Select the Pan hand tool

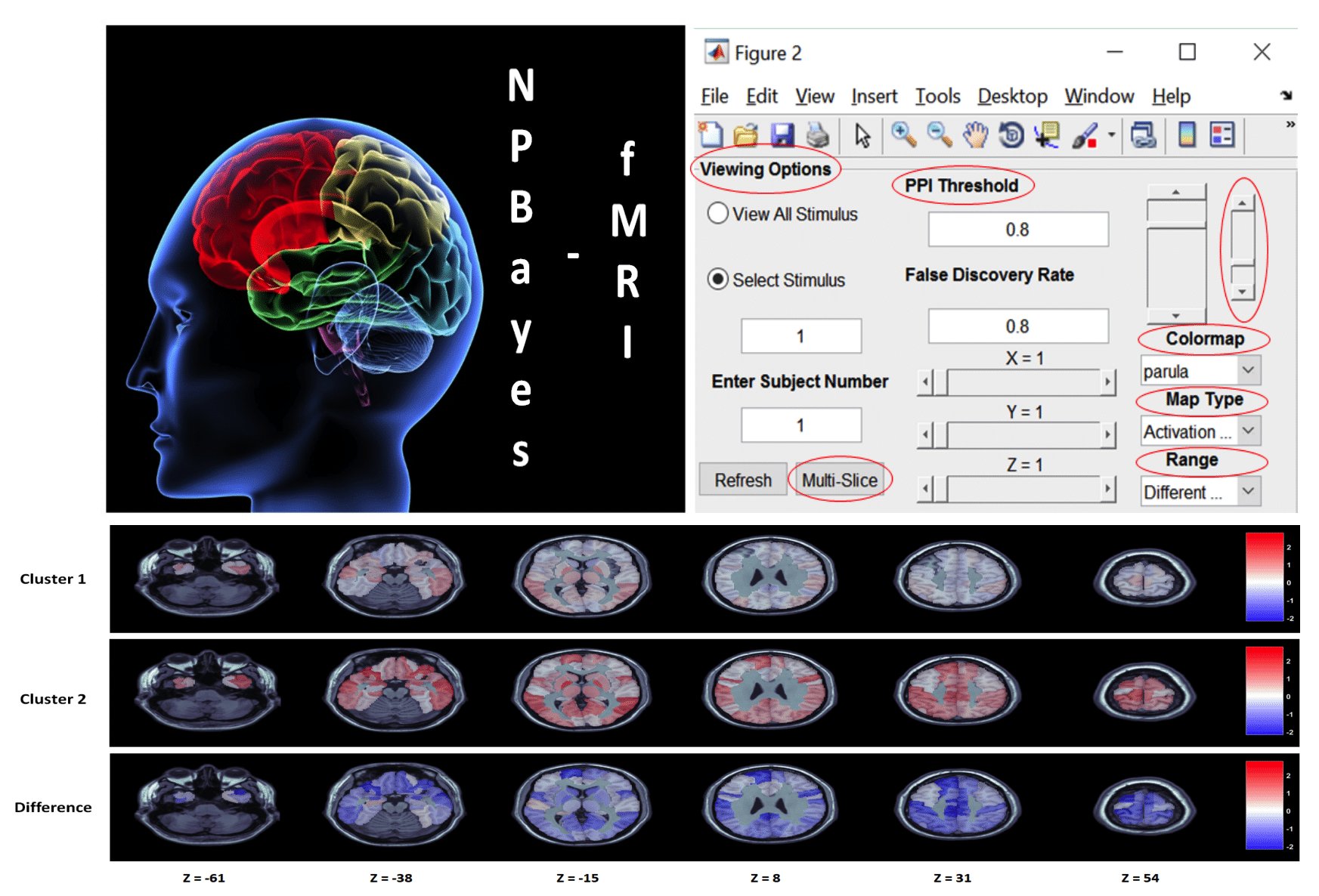point(975,135)
